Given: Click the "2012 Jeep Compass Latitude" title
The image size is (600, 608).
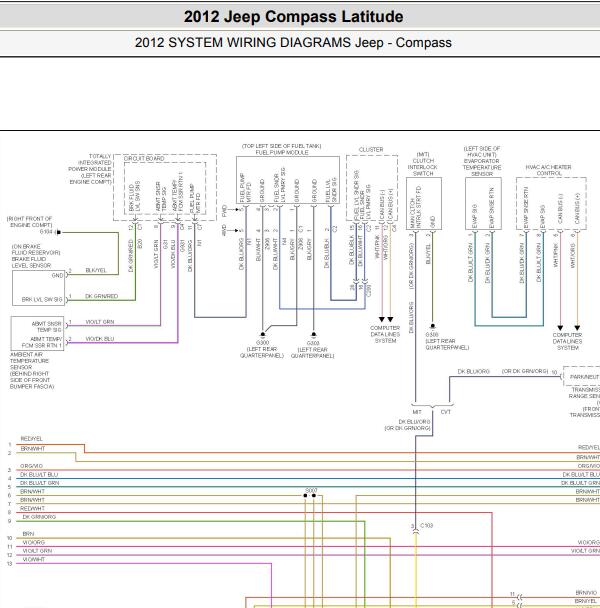Looking at the screenshot, I should 293,17.
